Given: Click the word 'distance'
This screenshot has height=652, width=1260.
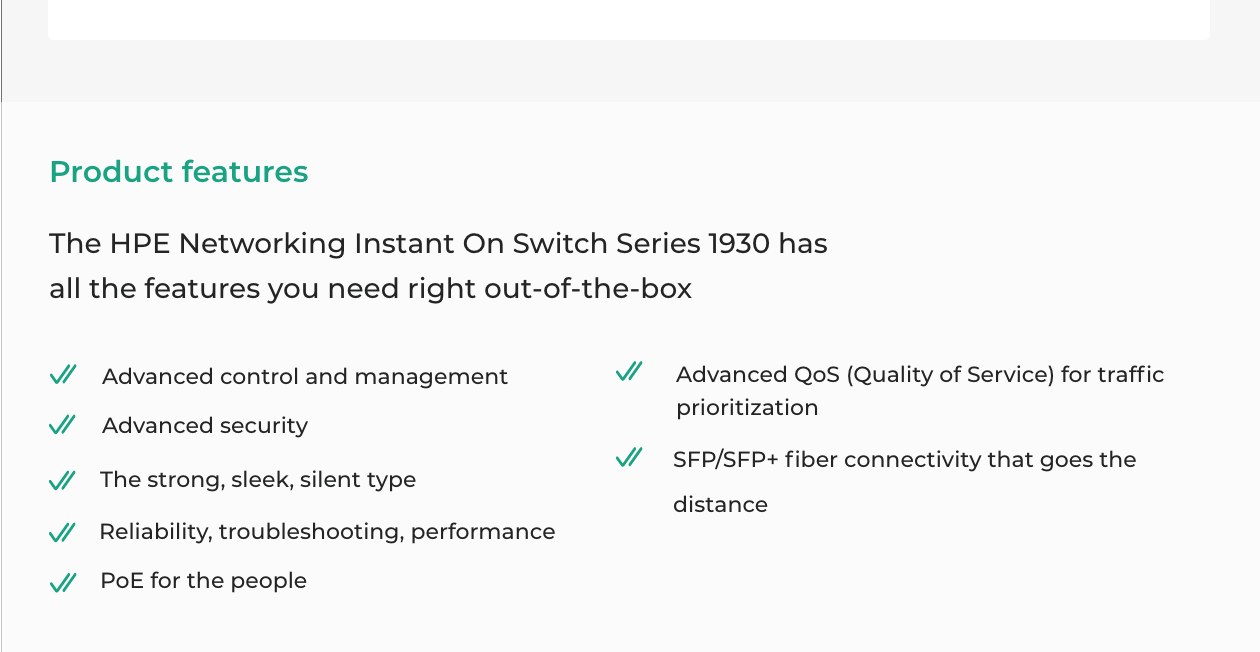Looking at the screenshot, I should tap(720, 505).
